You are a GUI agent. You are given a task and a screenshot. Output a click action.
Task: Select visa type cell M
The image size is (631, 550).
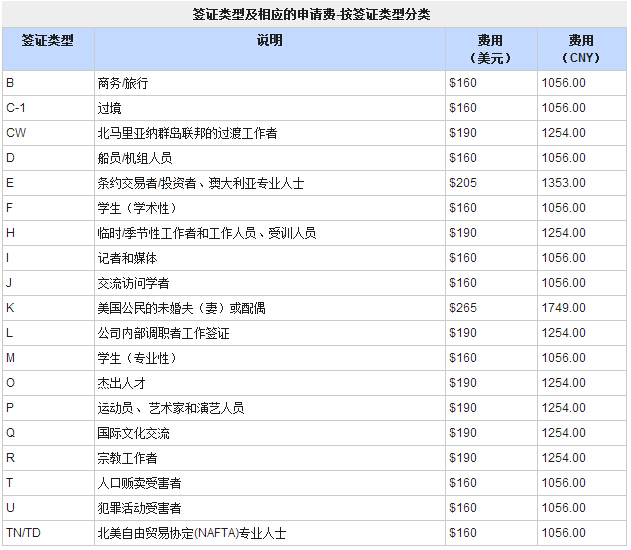pyautogui.click(x=48, y=358)
